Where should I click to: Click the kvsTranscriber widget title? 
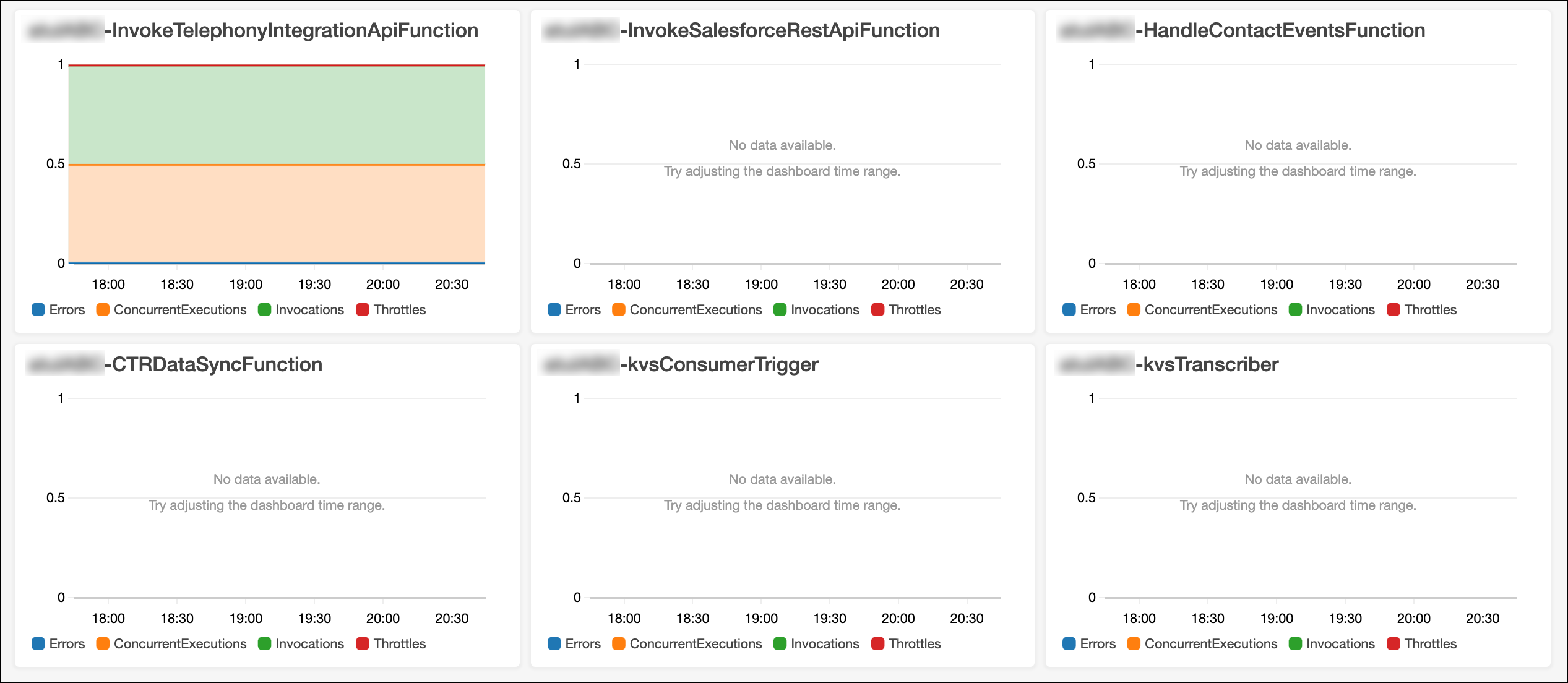[x=1210, y=364]
